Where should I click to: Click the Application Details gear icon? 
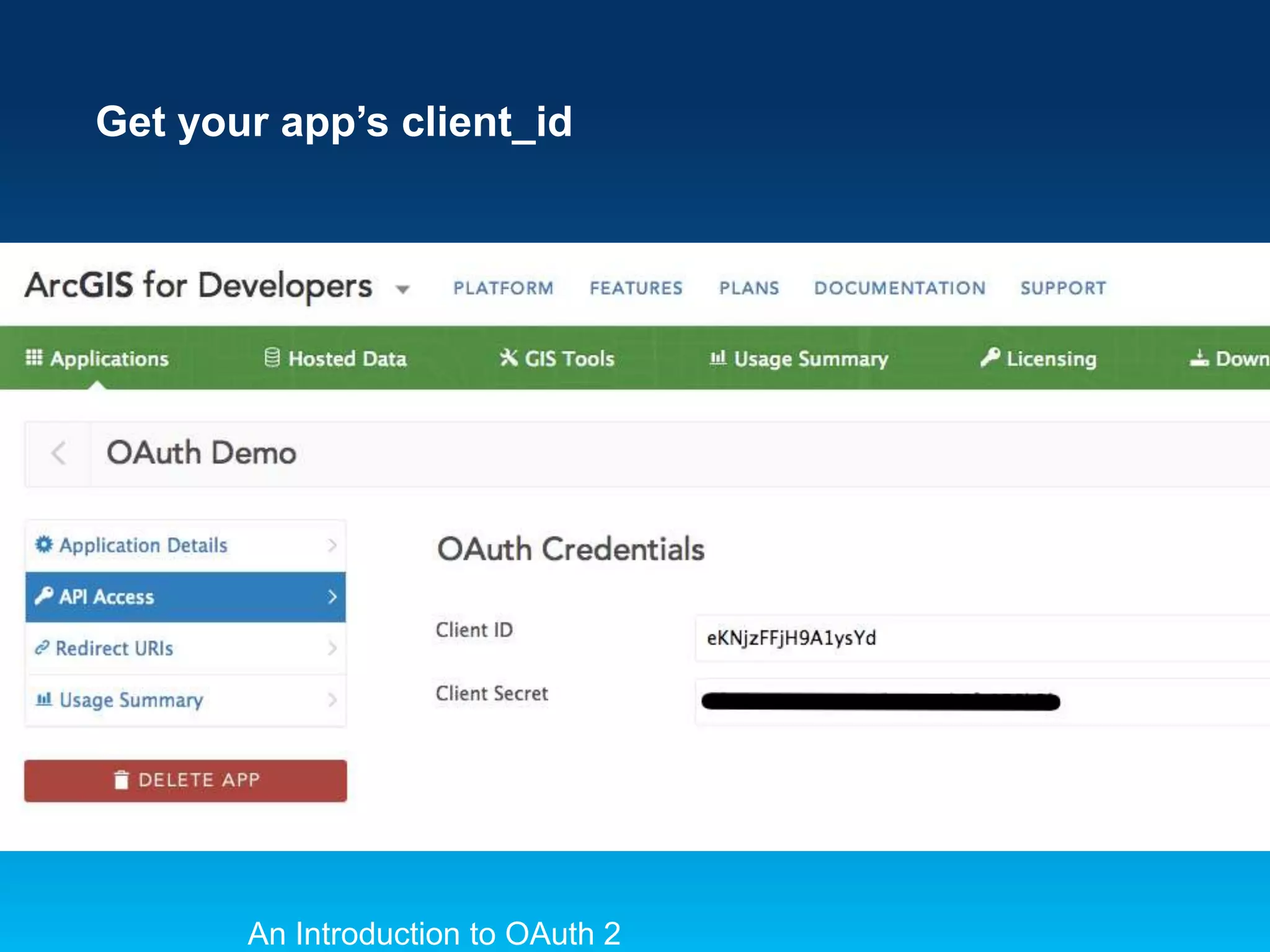point(44,544)
